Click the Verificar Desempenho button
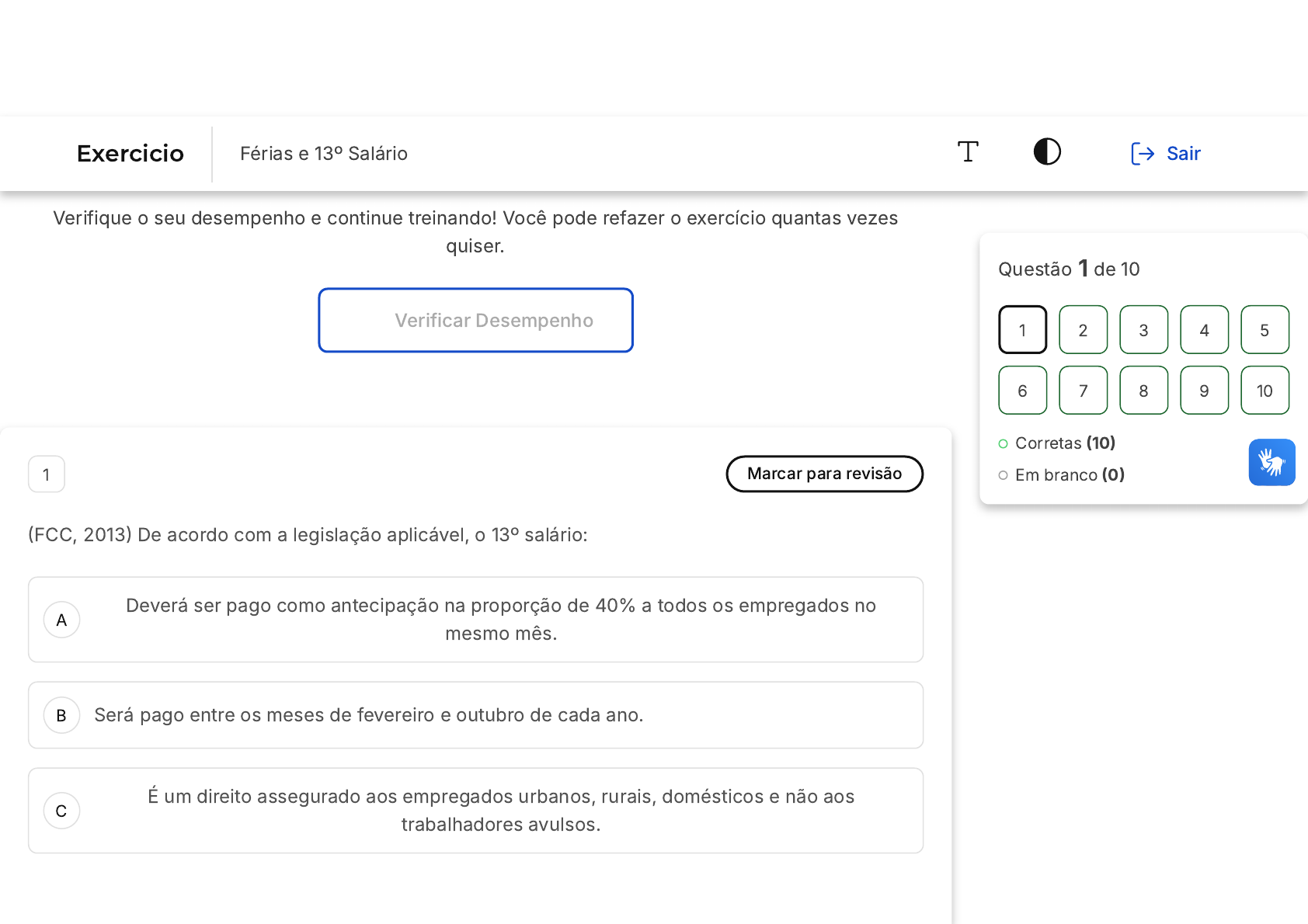Screen dimensions: 1308x924 [x=475, y=321]
